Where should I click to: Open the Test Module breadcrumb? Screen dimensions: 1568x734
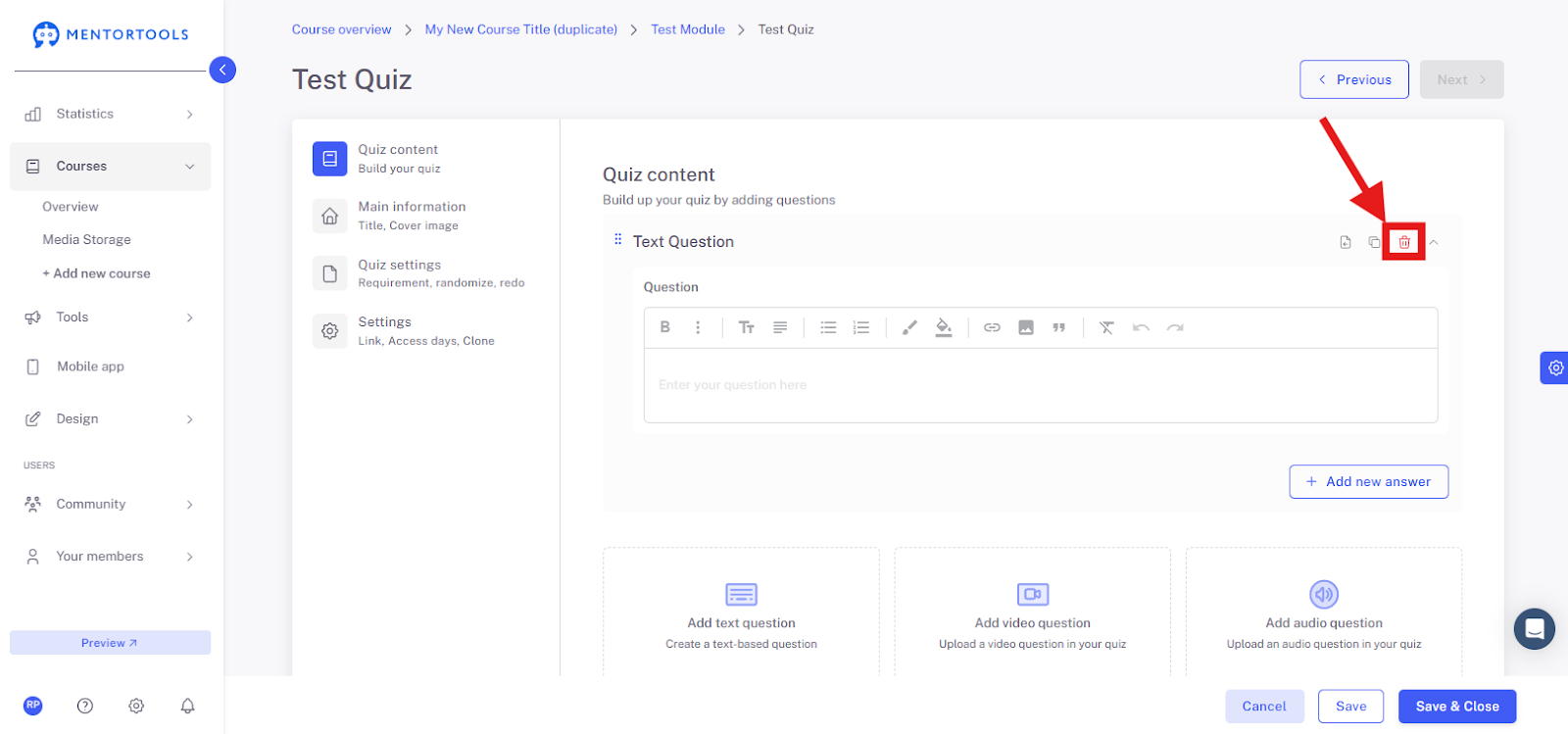pos(688,29)
